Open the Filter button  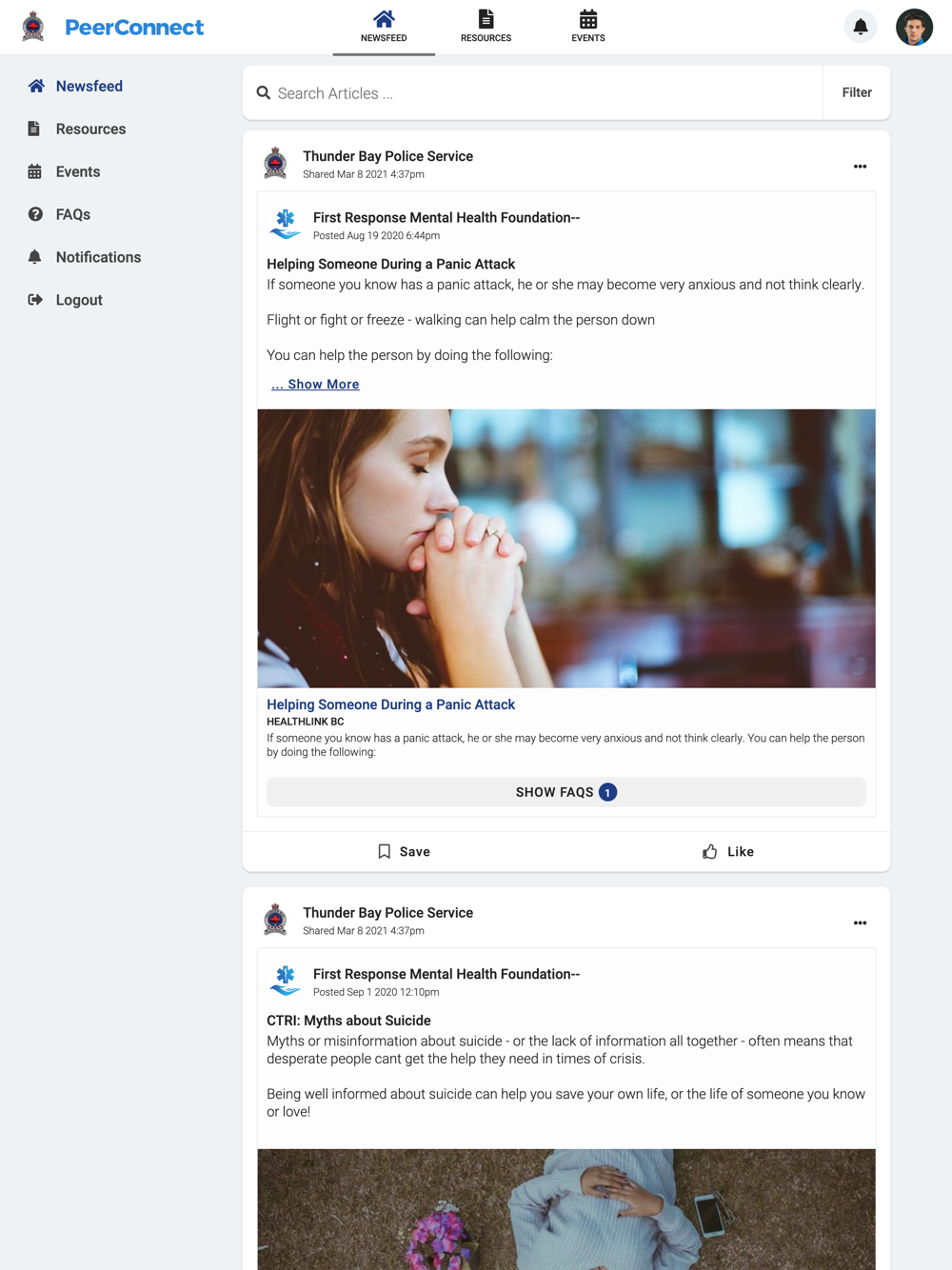[857, 92]
